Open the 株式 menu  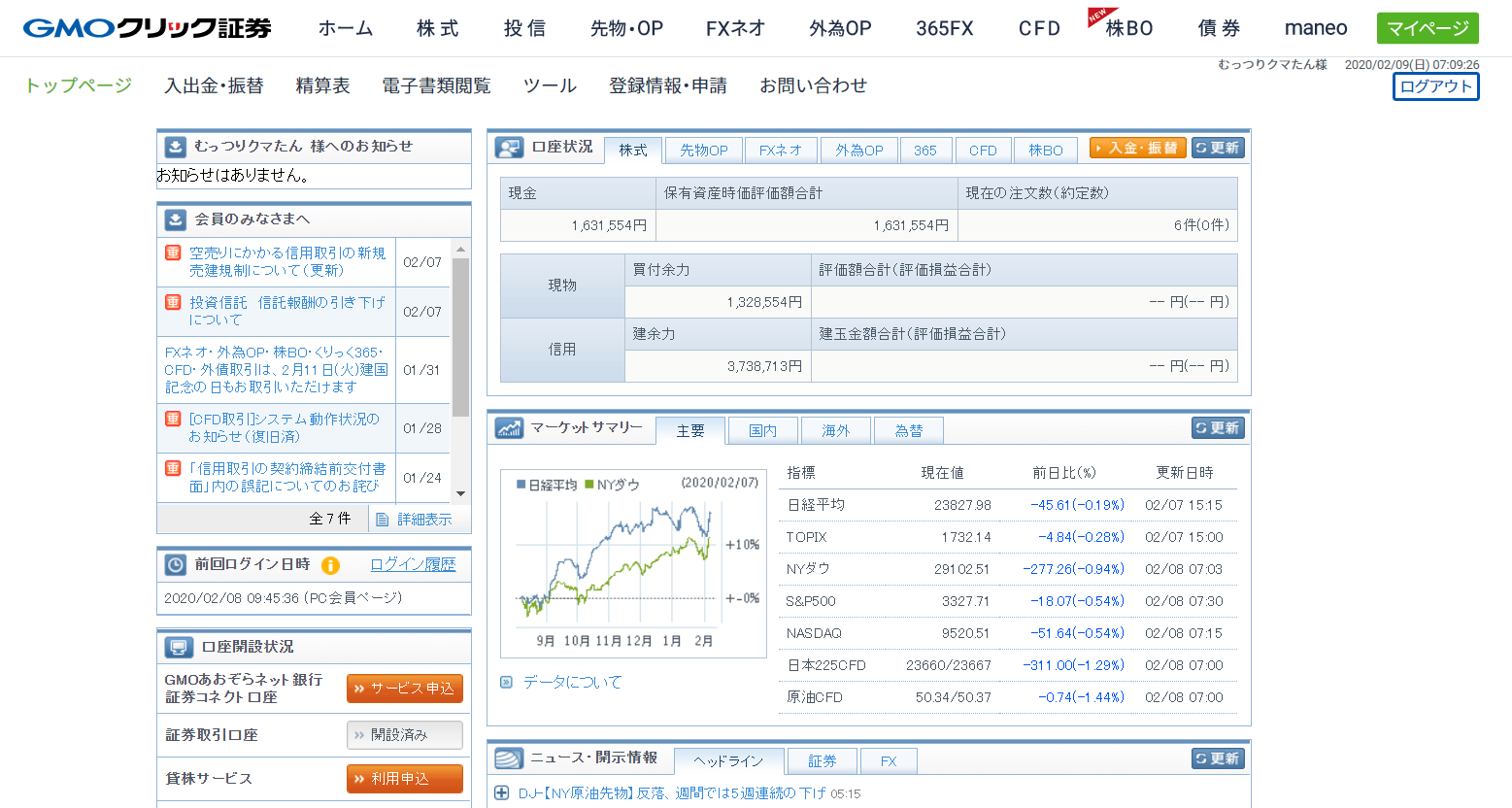pos(438,28)
